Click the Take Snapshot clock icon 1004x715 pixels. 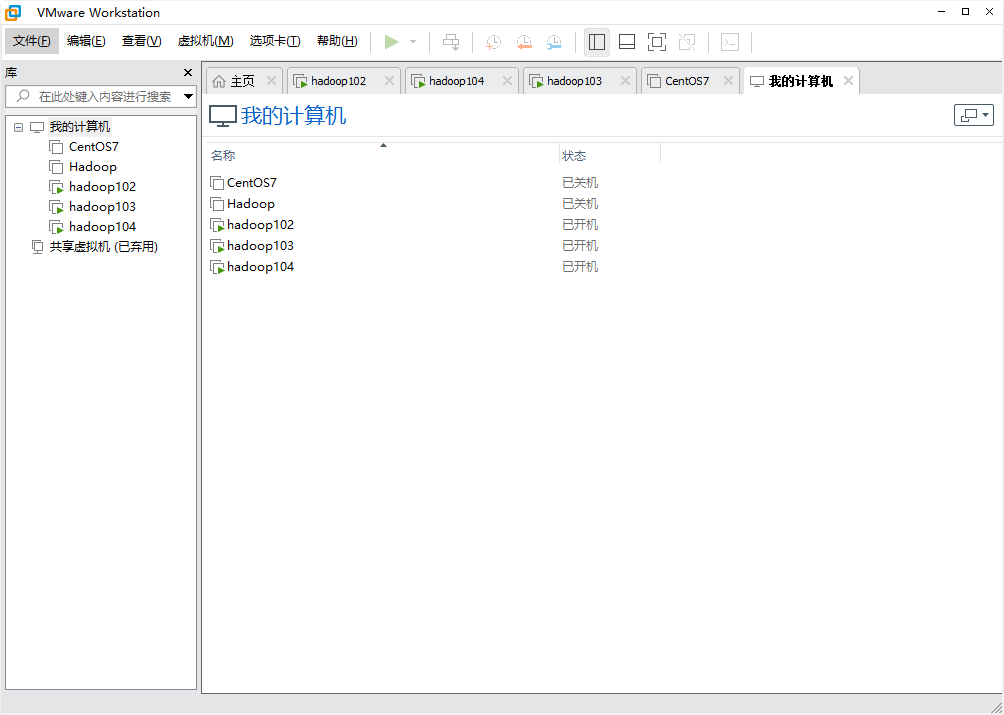point(493,42)
